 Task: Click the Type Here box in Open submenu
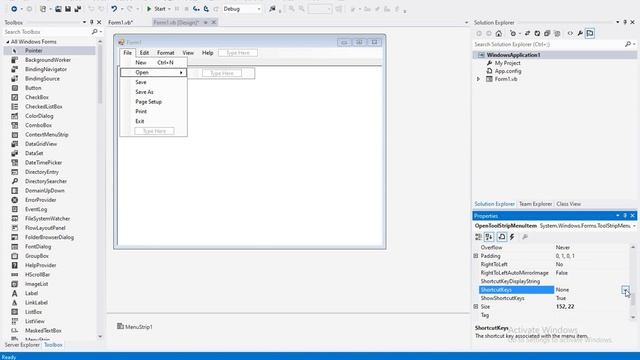point(222,73)
